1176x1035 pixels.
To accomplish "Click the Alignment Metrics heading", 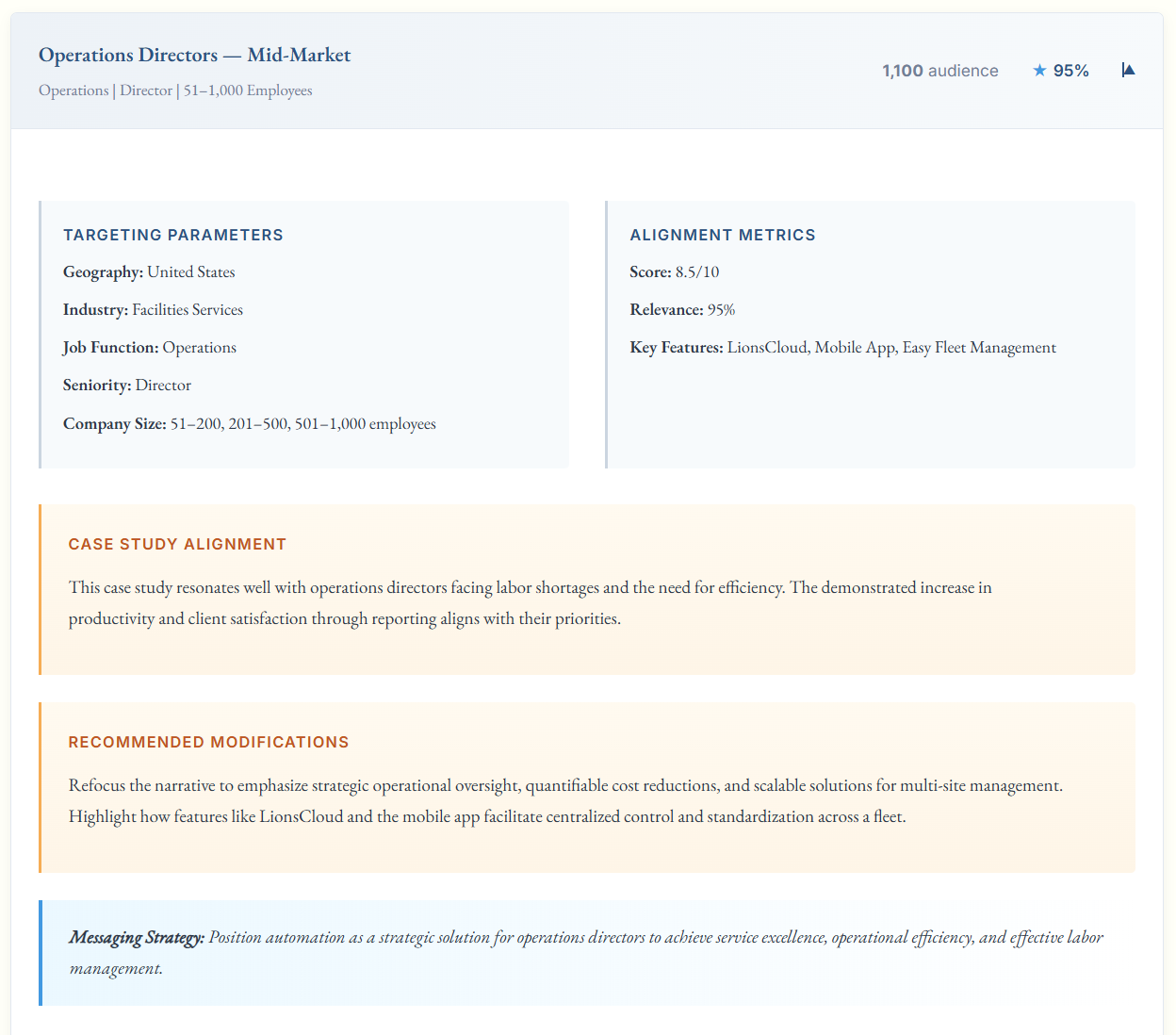I will pyautogui.click(x=722, y=235).
